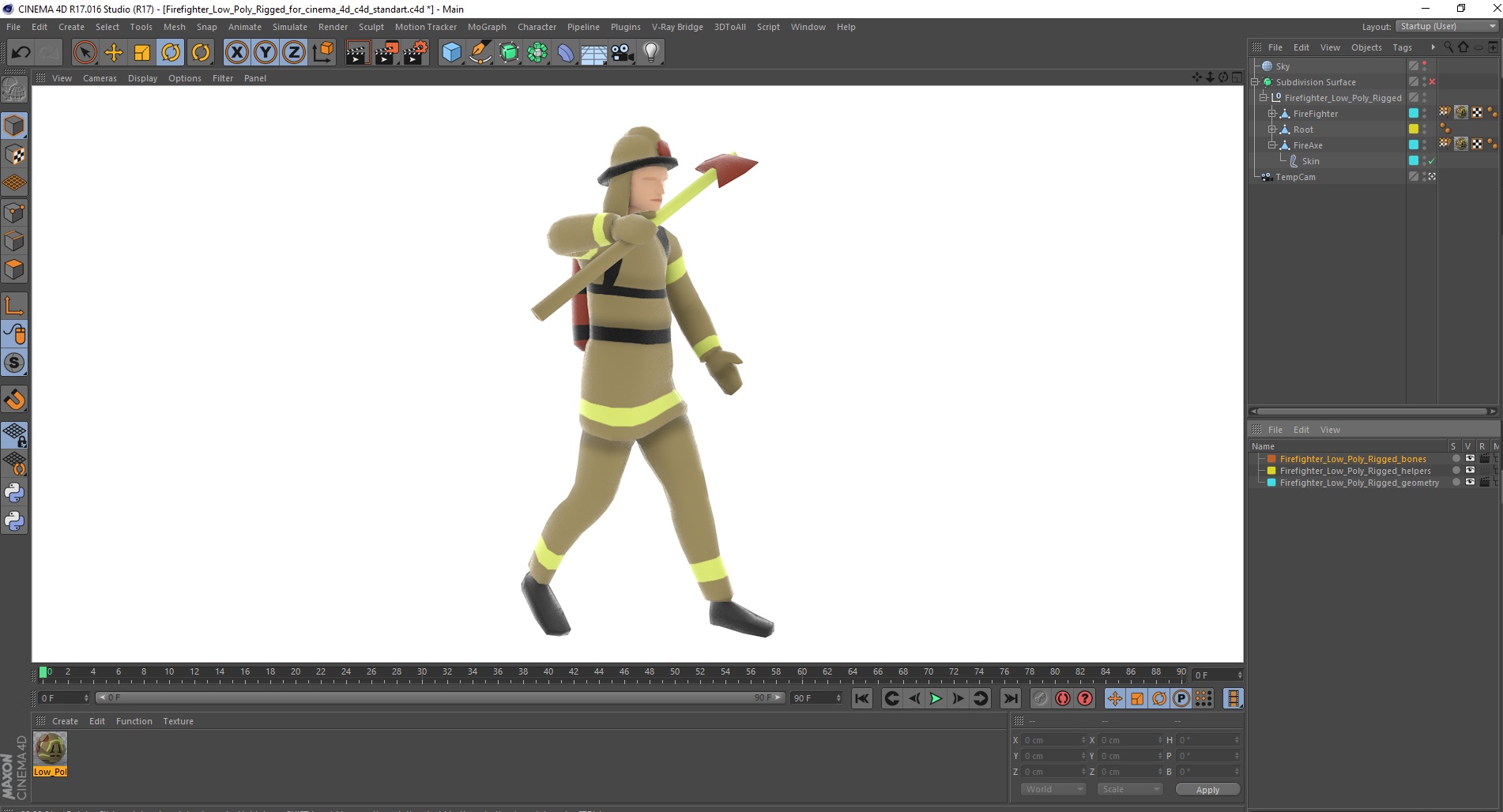Open the MoGraph array generator icon
The height and width of the screenshot is (812, 1503).
[537, 53]
